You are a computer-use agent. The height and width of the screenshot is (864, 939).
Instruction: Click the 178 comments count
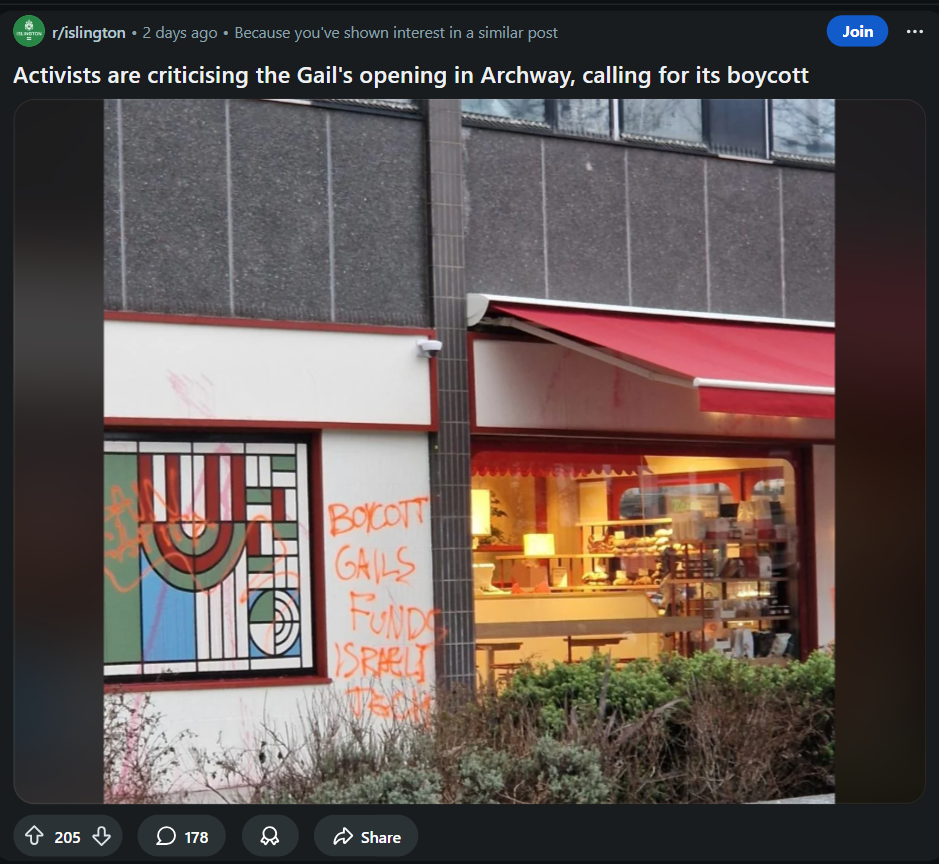196,837
